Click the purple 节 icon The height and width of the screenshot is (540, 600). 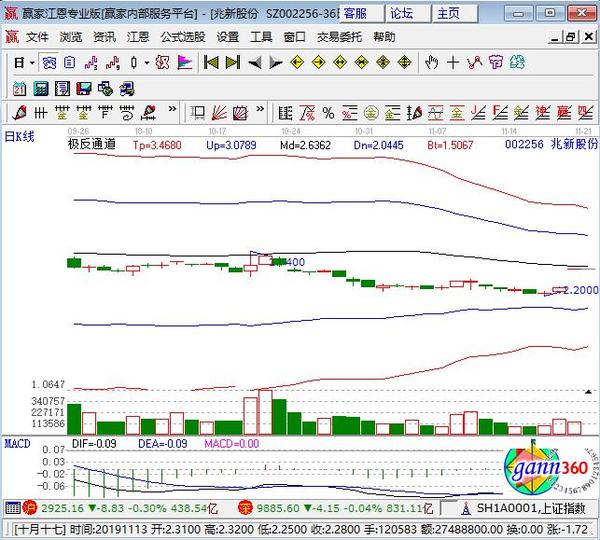point(496,62)
